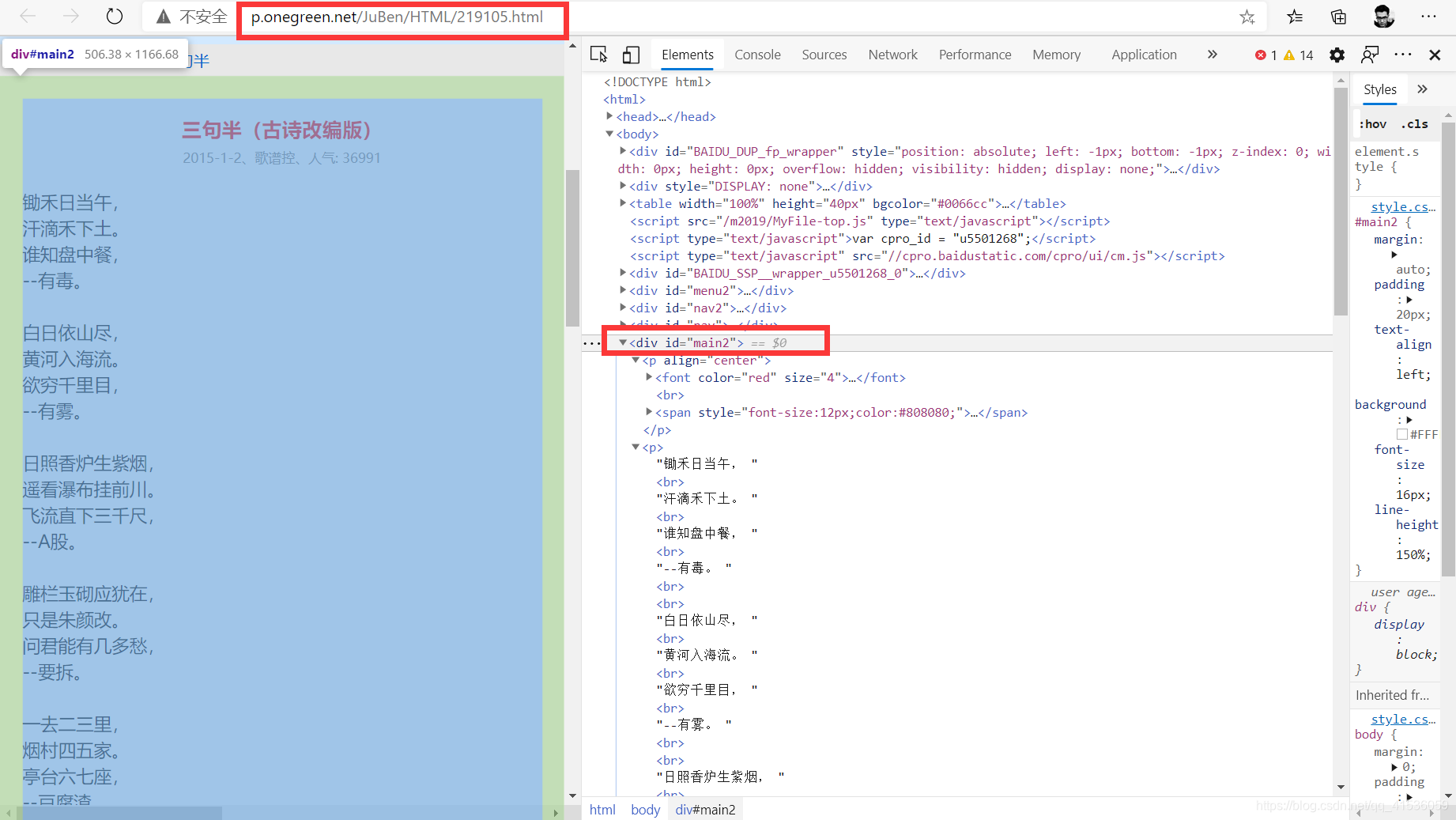The height and width of the screenshot is (820, 1456).
Task: Select the DOCTYPE html line
Action: (x=657, y=81)
